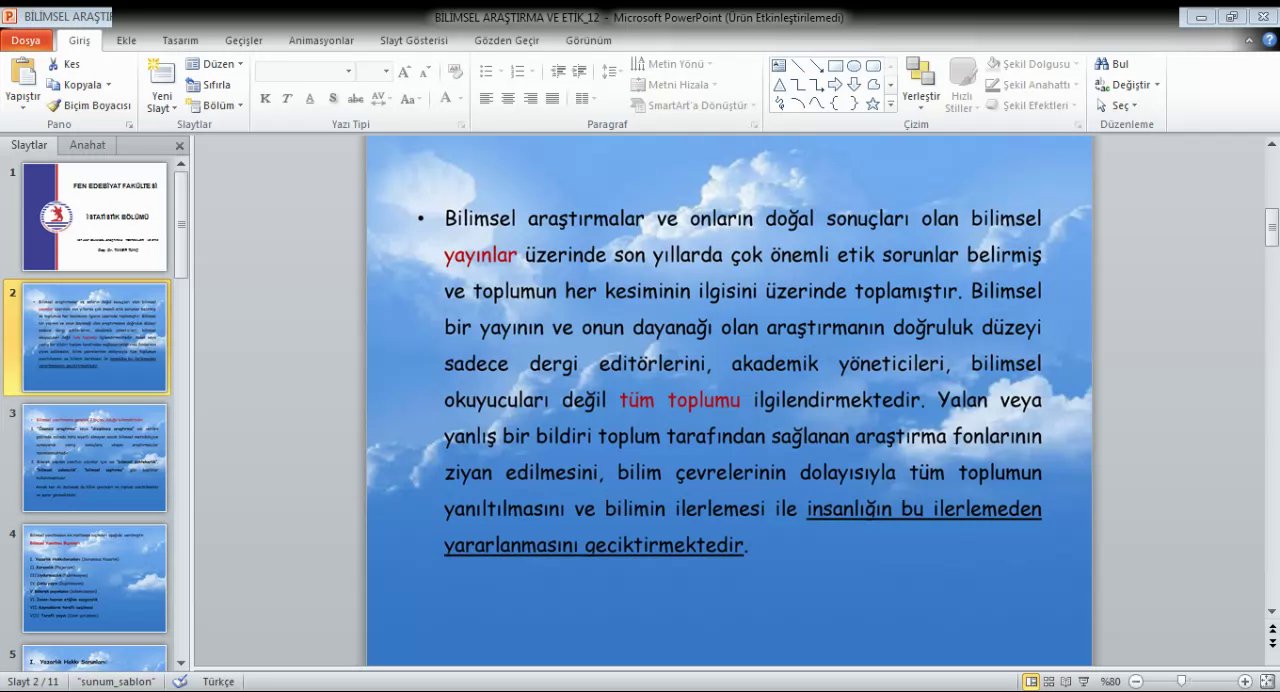
Task: Select the isosceles triangle shape
Action: point(779,85)
